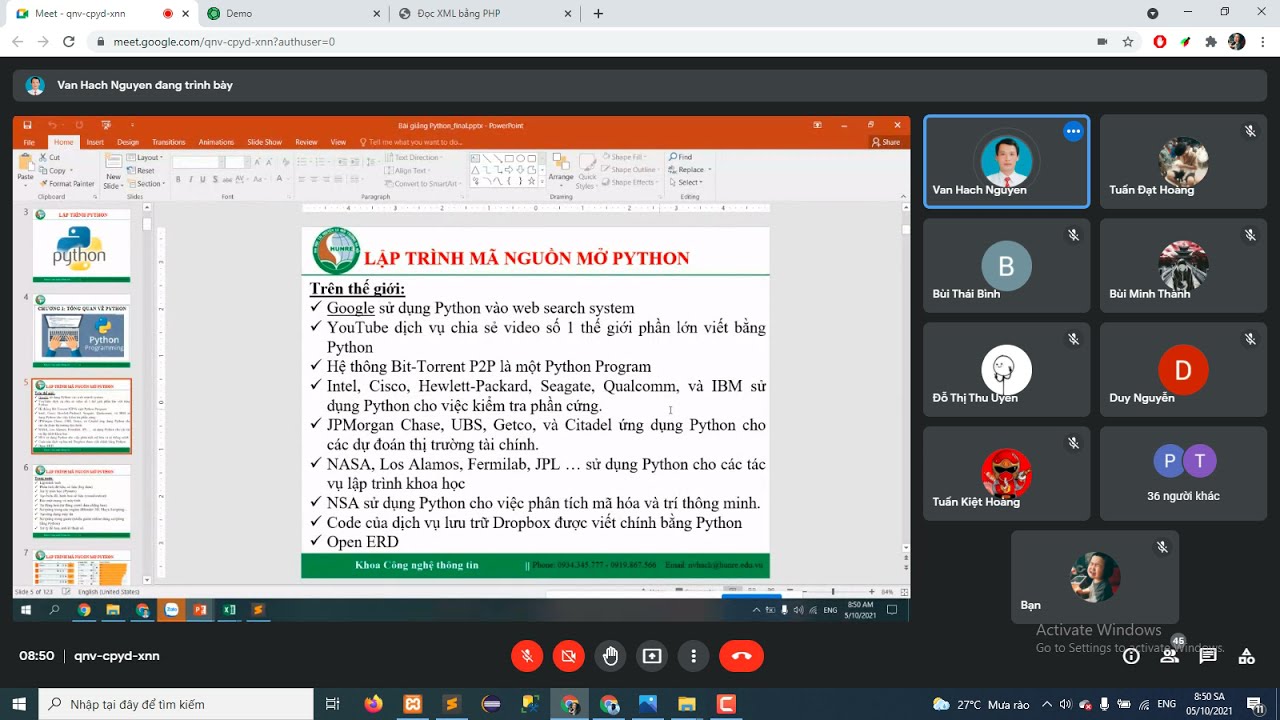
Task: Open options dots on Van Hach Nguyen tile
Action: click(1073, 131)
